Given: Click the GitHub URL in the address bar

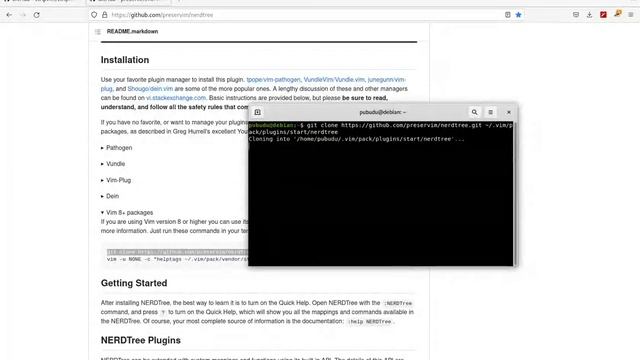Looking at the screenshot, I should [162, 15].
